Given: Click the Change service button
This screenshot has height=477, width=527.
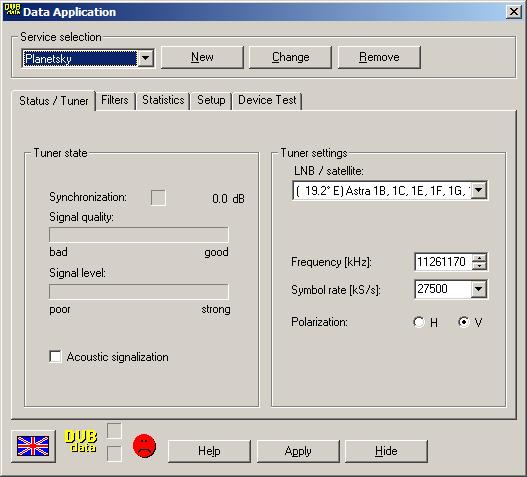Looking at the screenshot, I should pos(291,57).
